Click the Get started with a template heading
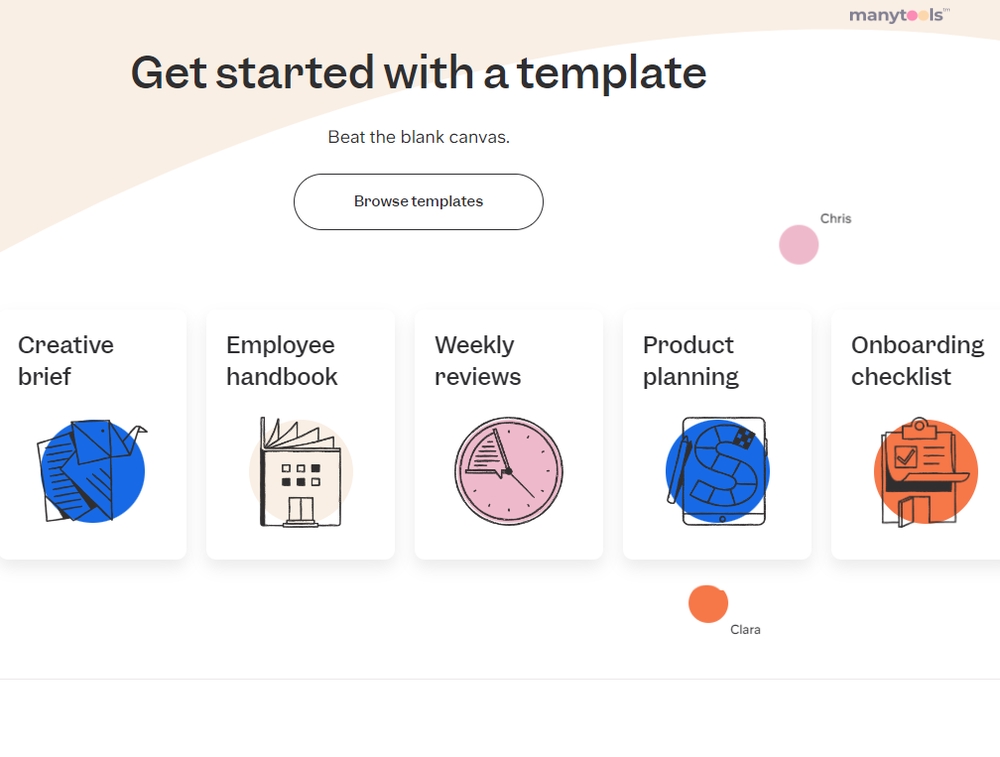 (418, 73)
